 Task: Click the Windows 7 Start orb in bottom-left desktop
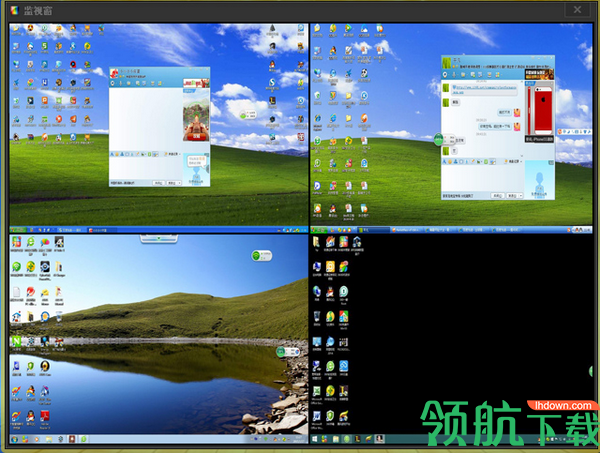pos(15,439)
